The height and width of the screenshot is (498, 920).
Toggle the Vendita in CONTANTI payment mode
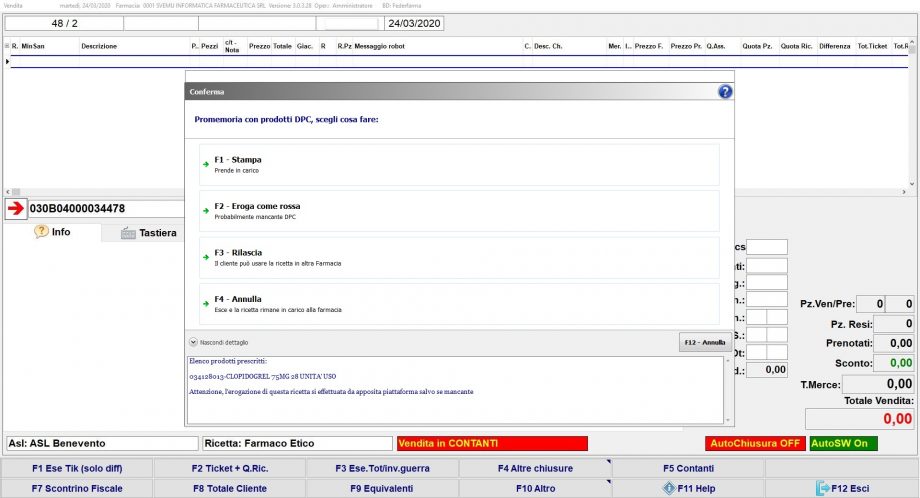[491, 443]
